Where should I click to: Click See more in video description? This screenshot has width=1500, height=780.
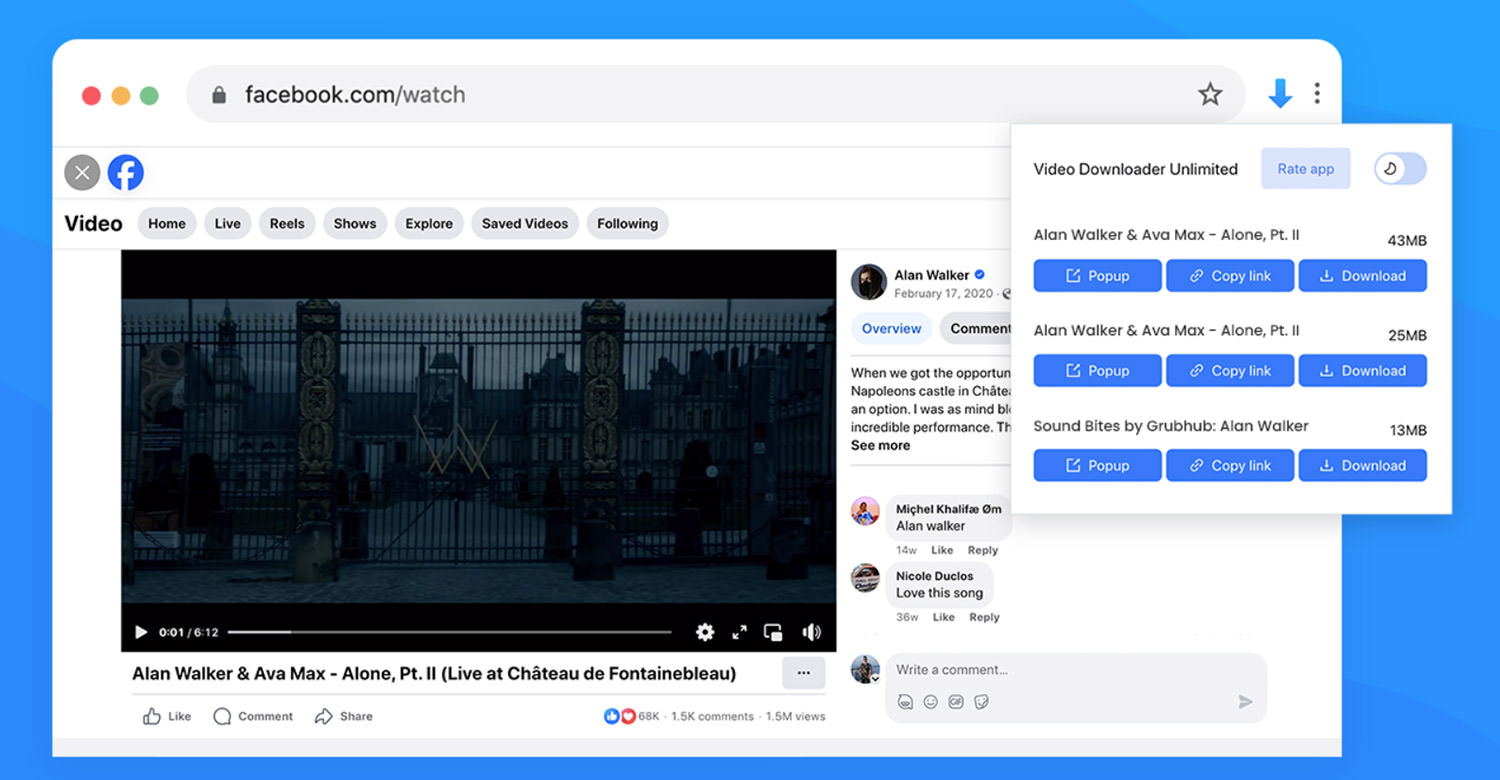[x=880, y=446]
